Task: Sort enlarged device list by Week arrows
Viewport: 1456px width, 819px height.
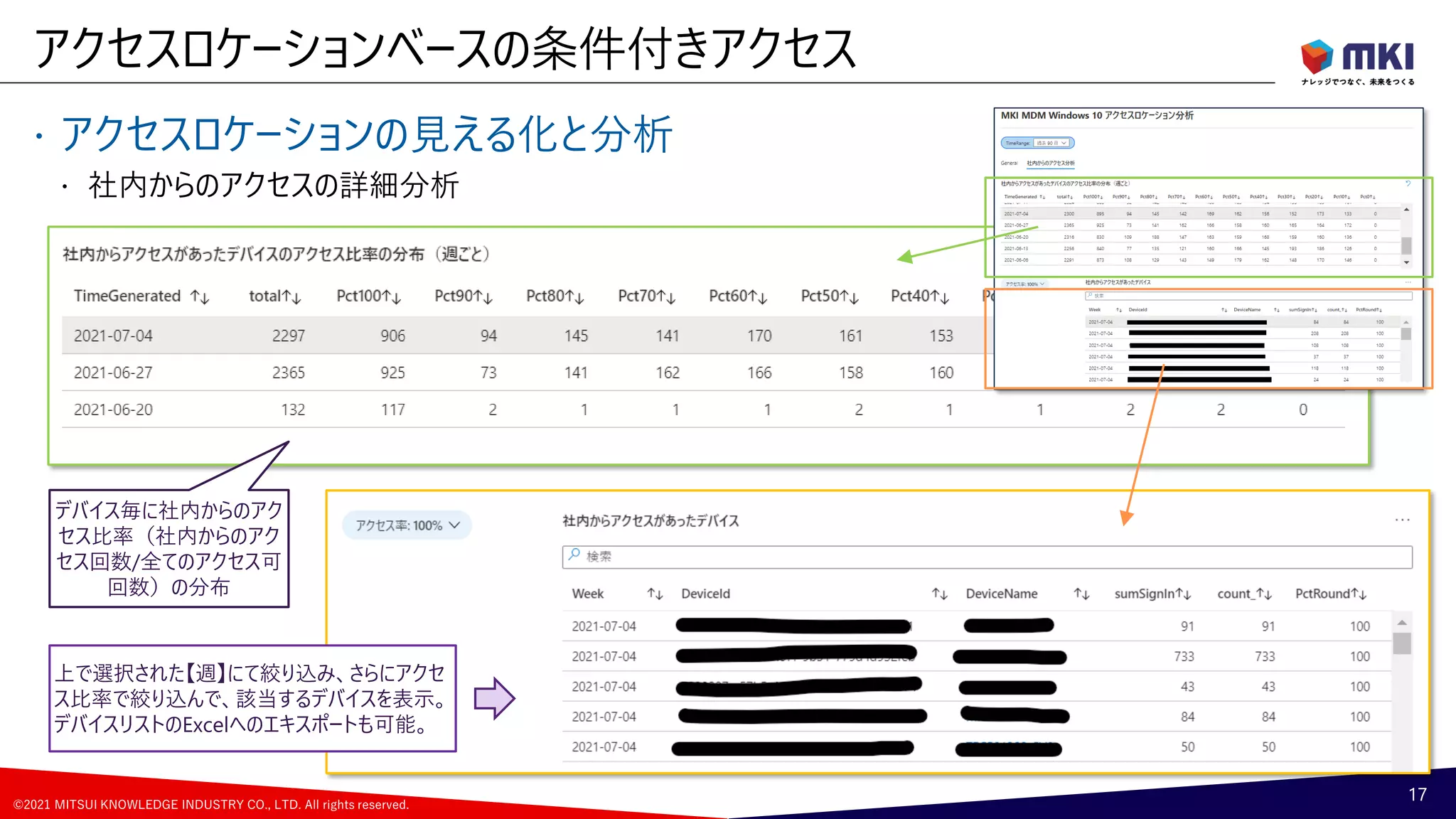Action: pyautogui.click(x=655, y=594)
